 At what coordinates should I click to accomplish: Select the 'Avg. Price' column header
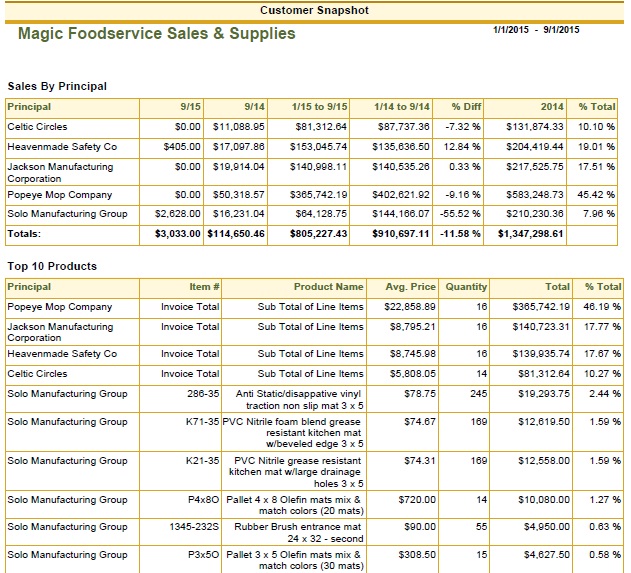(x=410, y=286)
